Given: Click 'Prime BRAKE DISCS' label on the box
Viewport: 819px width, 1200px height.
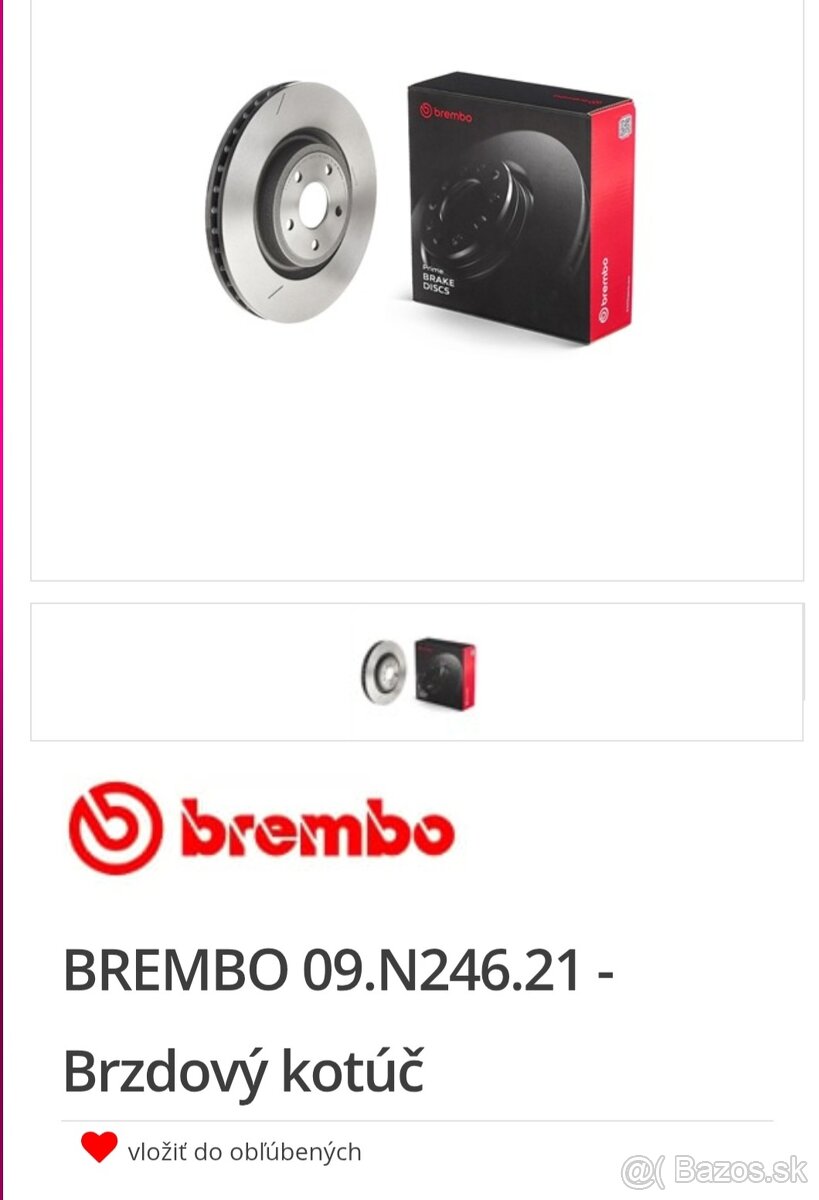Looking at the screenshot, I should pyautogui.click(x=438, y=281).
